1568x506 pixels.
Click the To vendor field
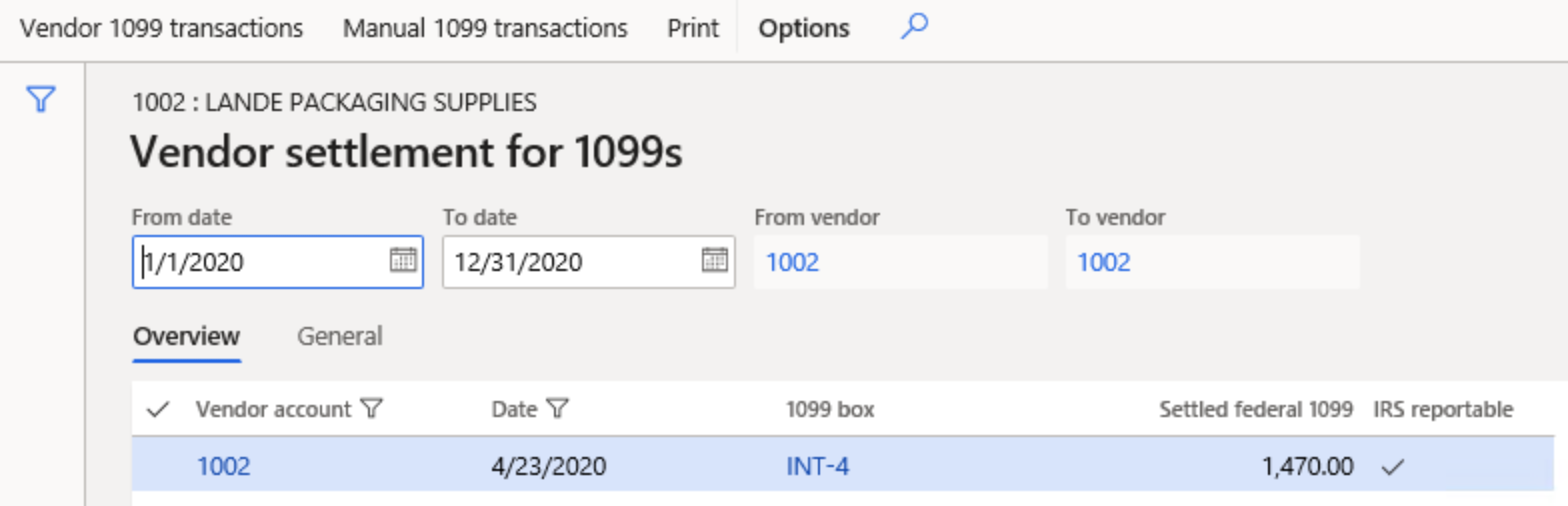coord(1211,262)
